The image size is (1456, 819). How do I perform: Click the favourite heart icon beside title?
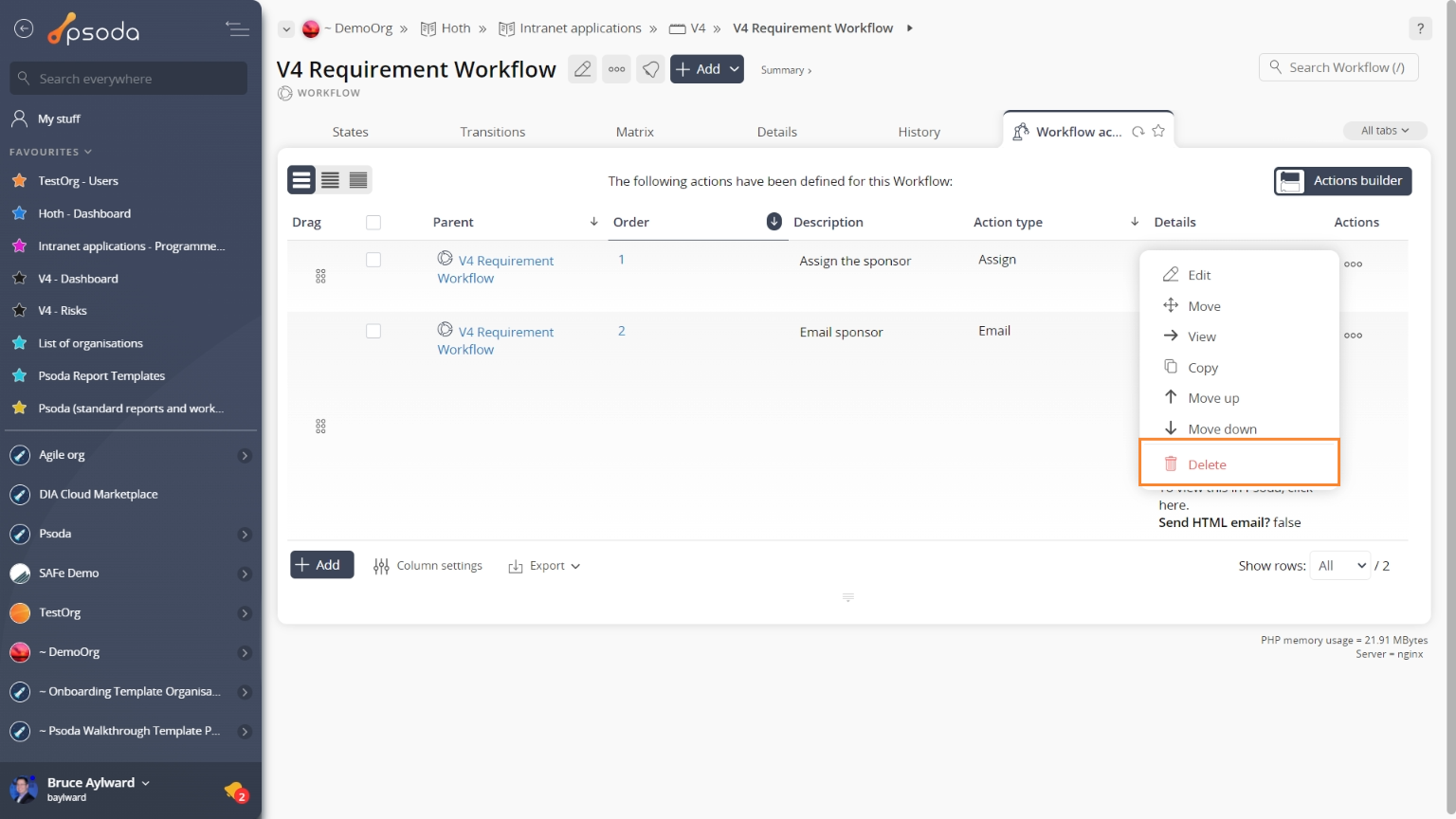pyautogui.click(x=650, y=69)
